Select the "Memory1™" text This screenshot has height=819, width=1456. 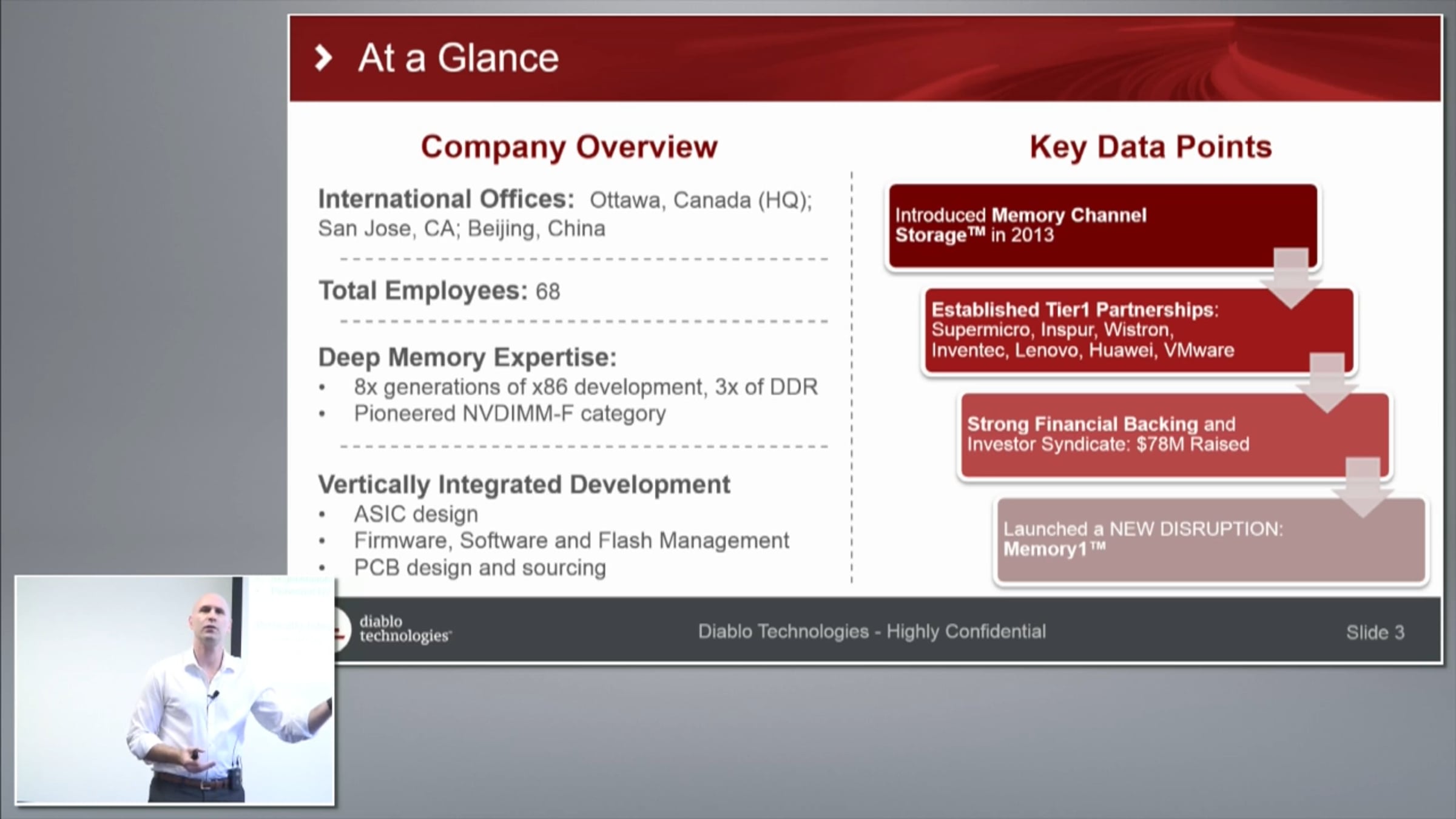pos(1054,549)
